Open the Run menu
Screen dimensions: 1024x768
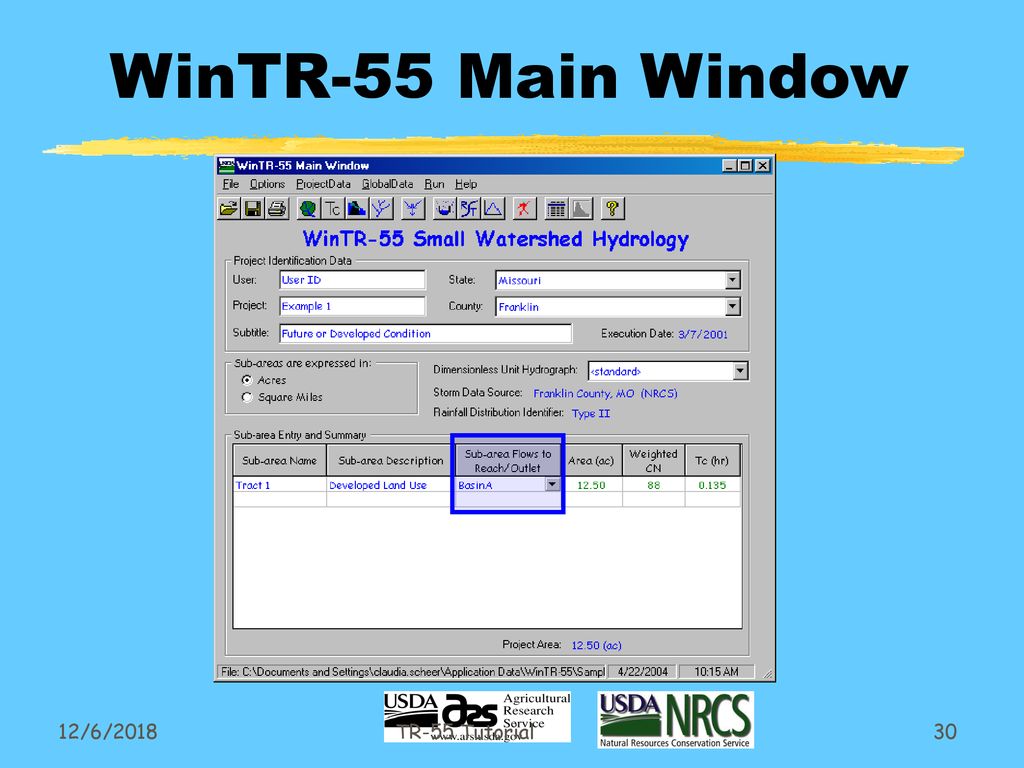(434, 184)
